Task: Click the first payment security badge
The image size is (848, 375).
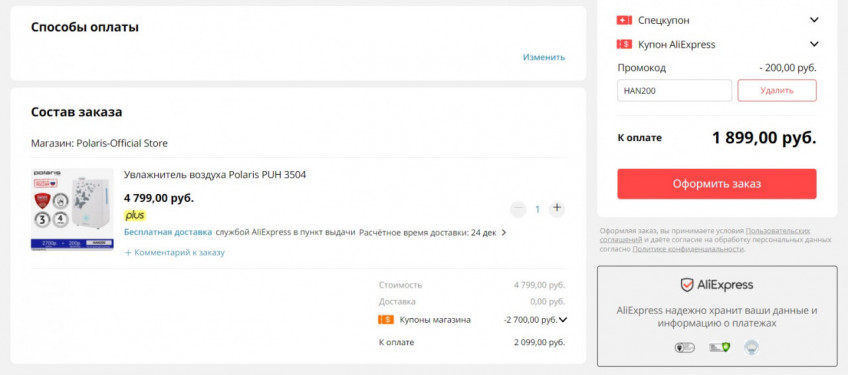Action: click(684, 347)
